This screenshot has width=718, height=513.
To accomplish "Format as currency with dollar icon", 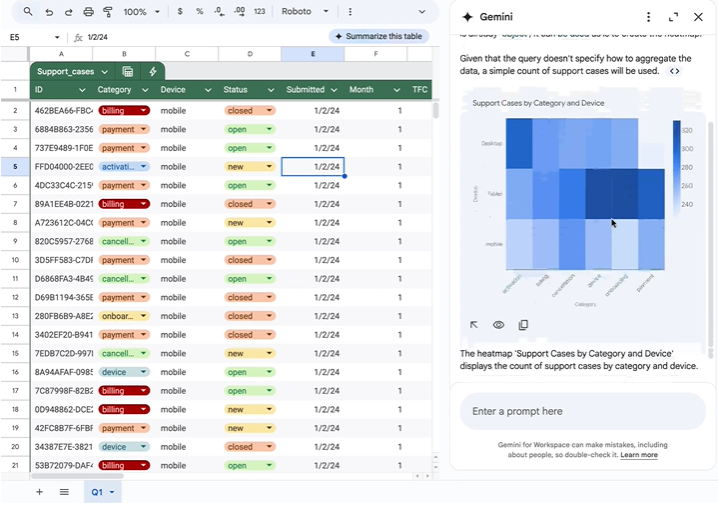I will [x=179, y=12].
